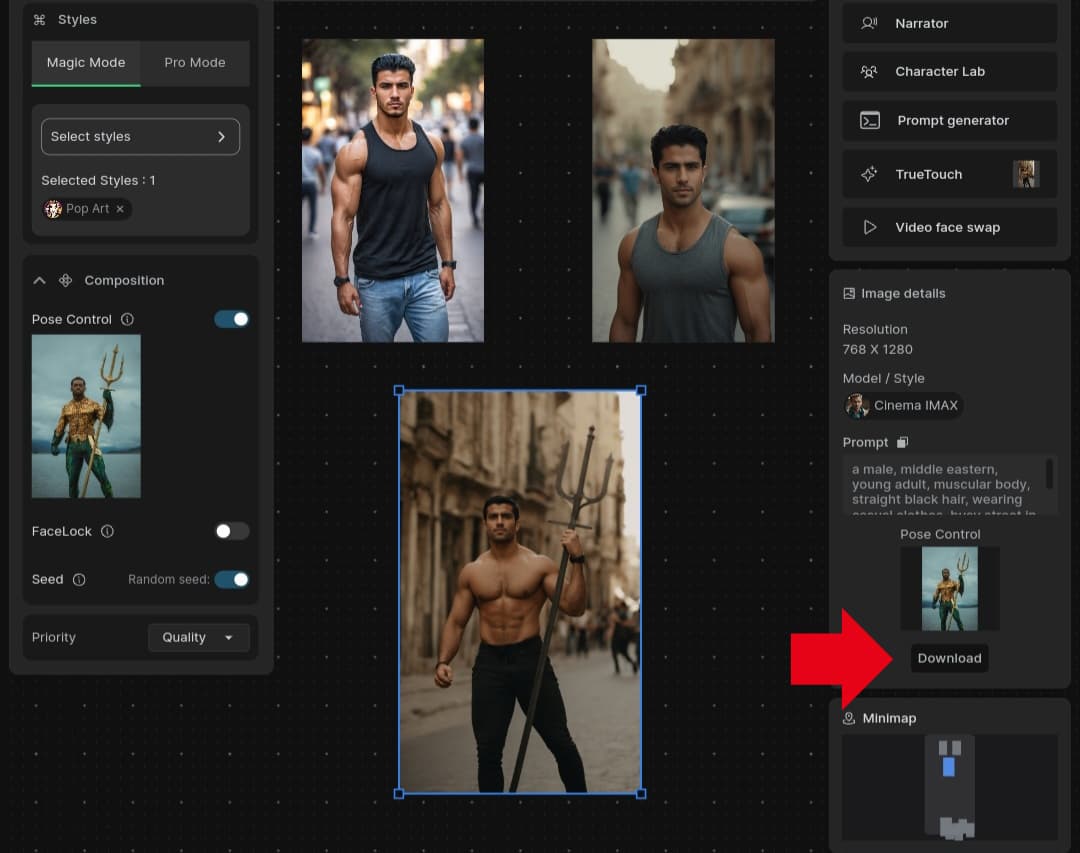Click the Composition crosshair icon

[65, 280]
